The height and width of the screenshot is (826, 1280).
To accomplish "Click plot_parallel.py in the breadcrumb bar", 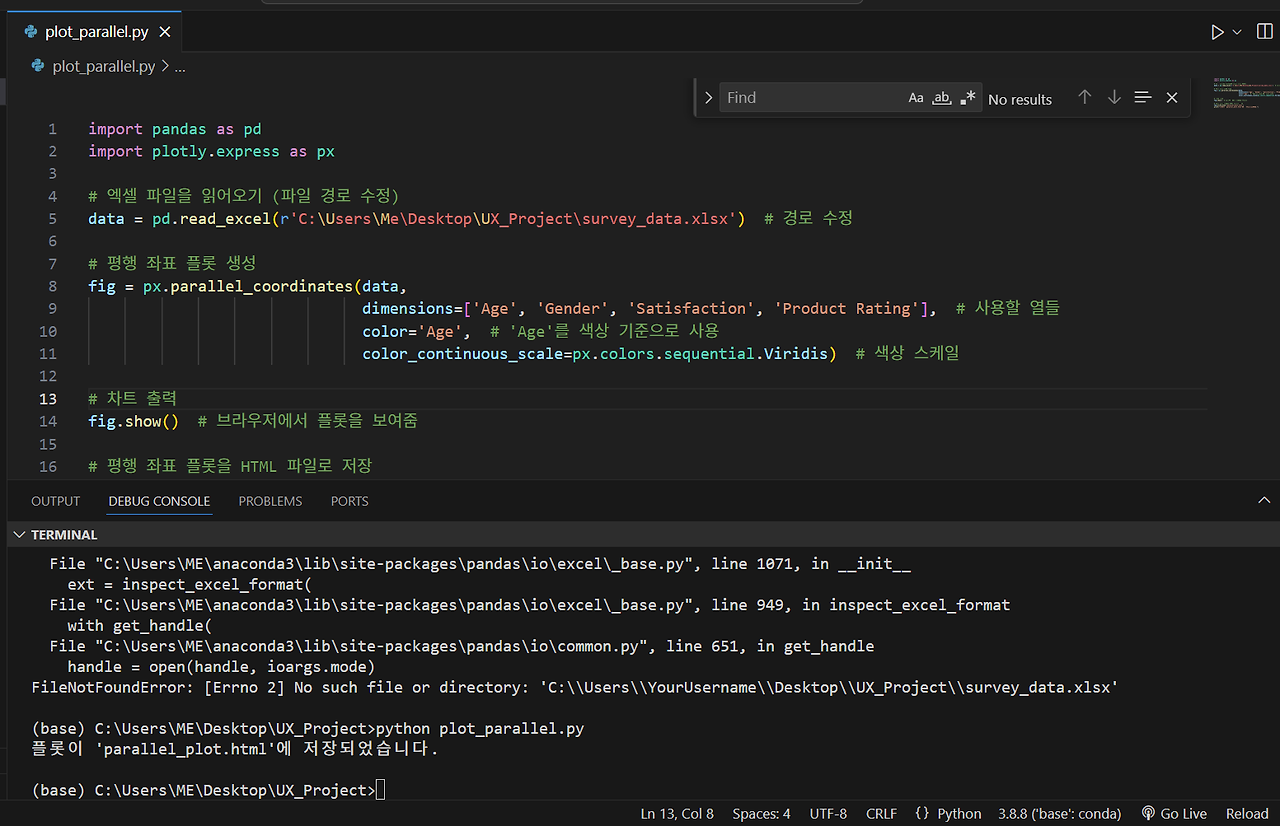I will [x=104, y=66].
